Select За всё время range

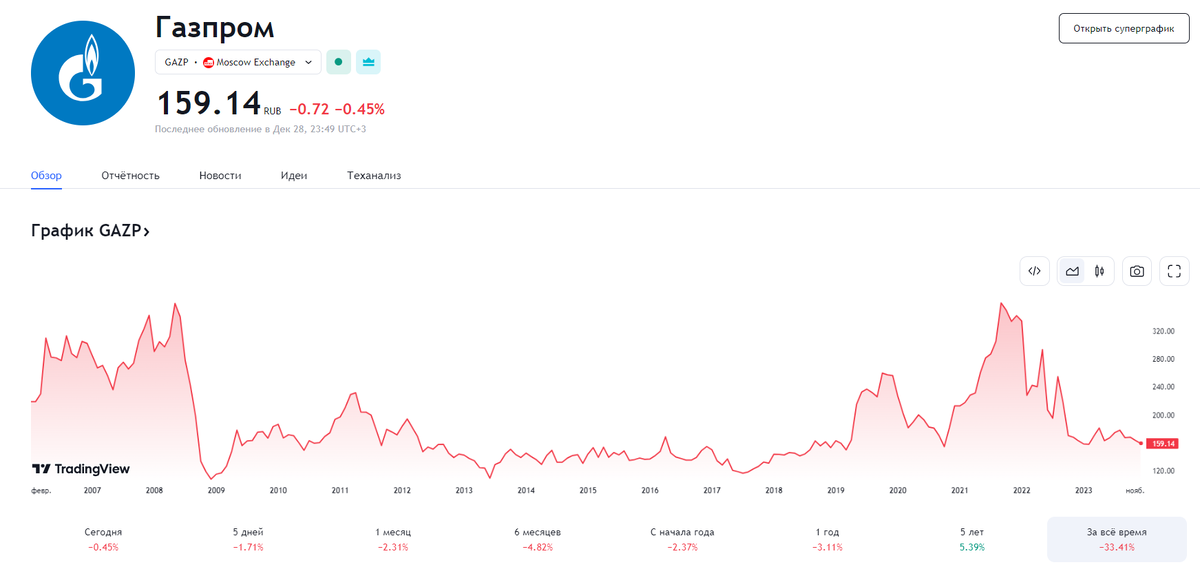[1118, 539]
